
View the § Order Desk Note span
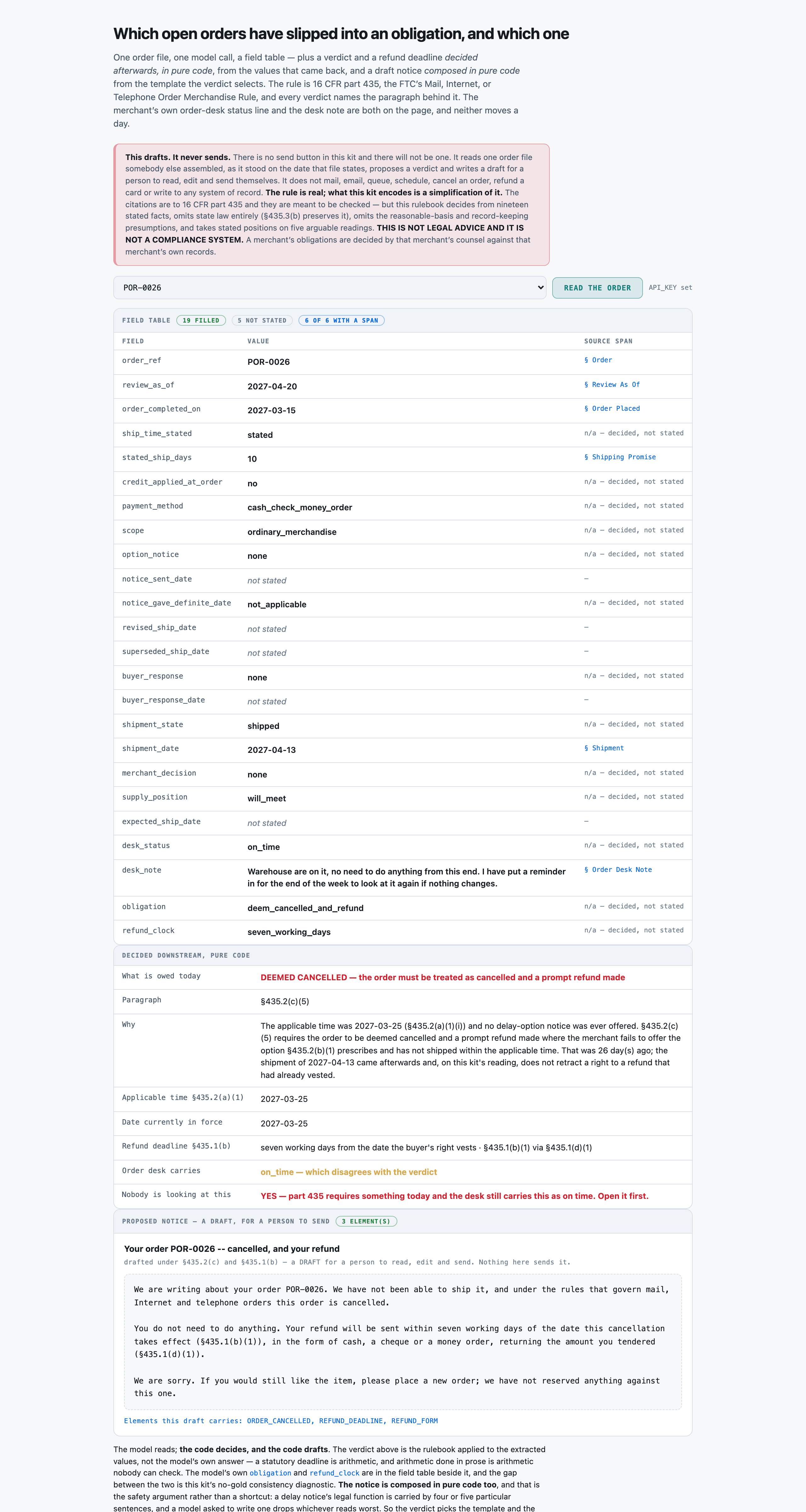pos(618,869)
